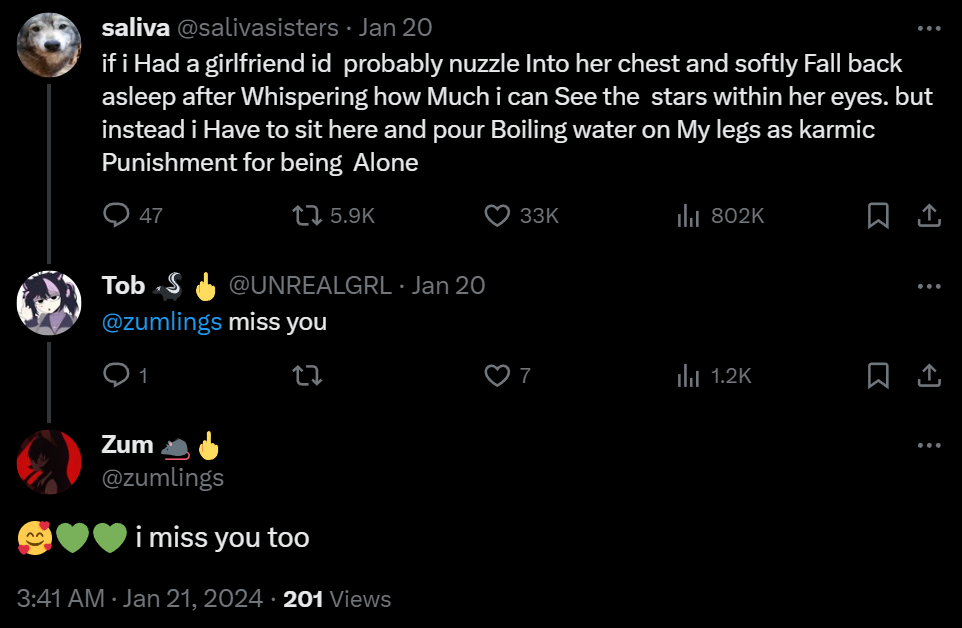962x628 pixels.
Task: Share saliva's tweet
Action: (x=928, y=215)
